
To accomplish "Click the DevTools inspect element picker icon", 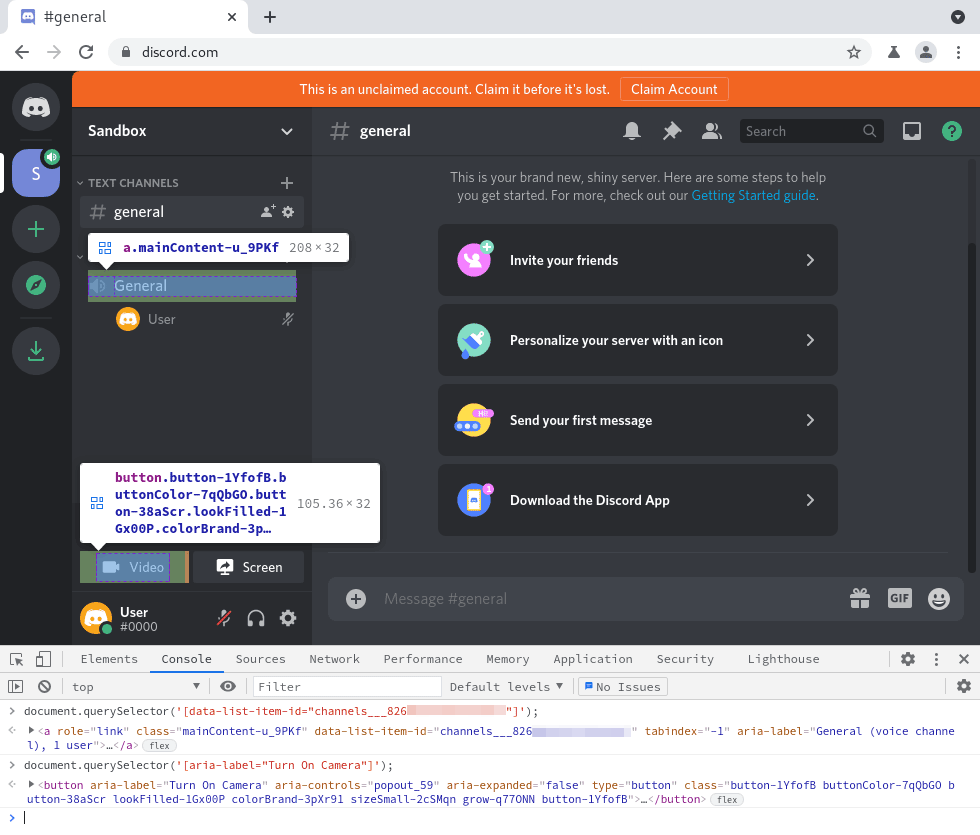I will 17,659.
